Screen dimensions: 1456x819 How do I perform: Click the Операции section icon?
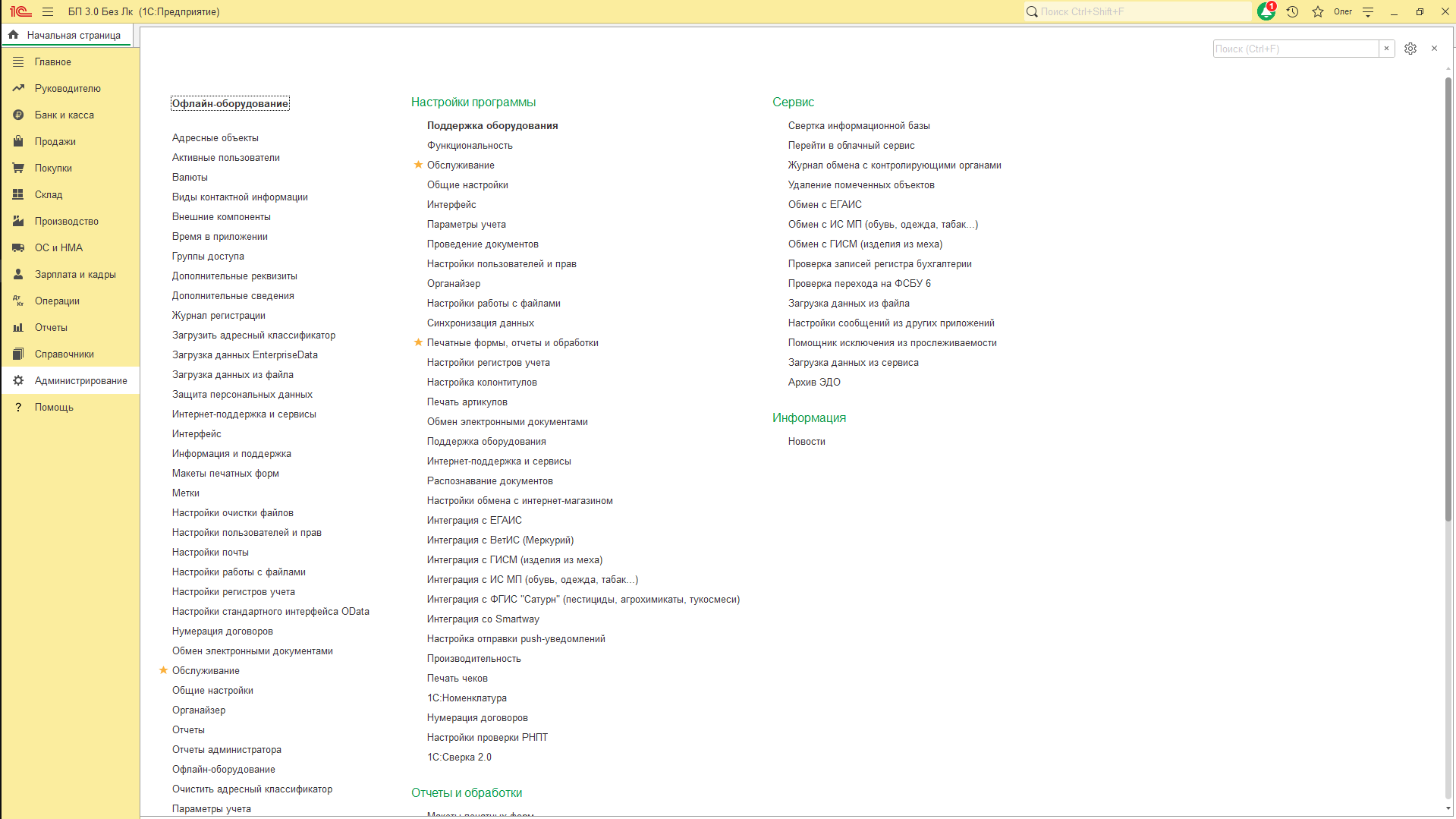[18, 301]
